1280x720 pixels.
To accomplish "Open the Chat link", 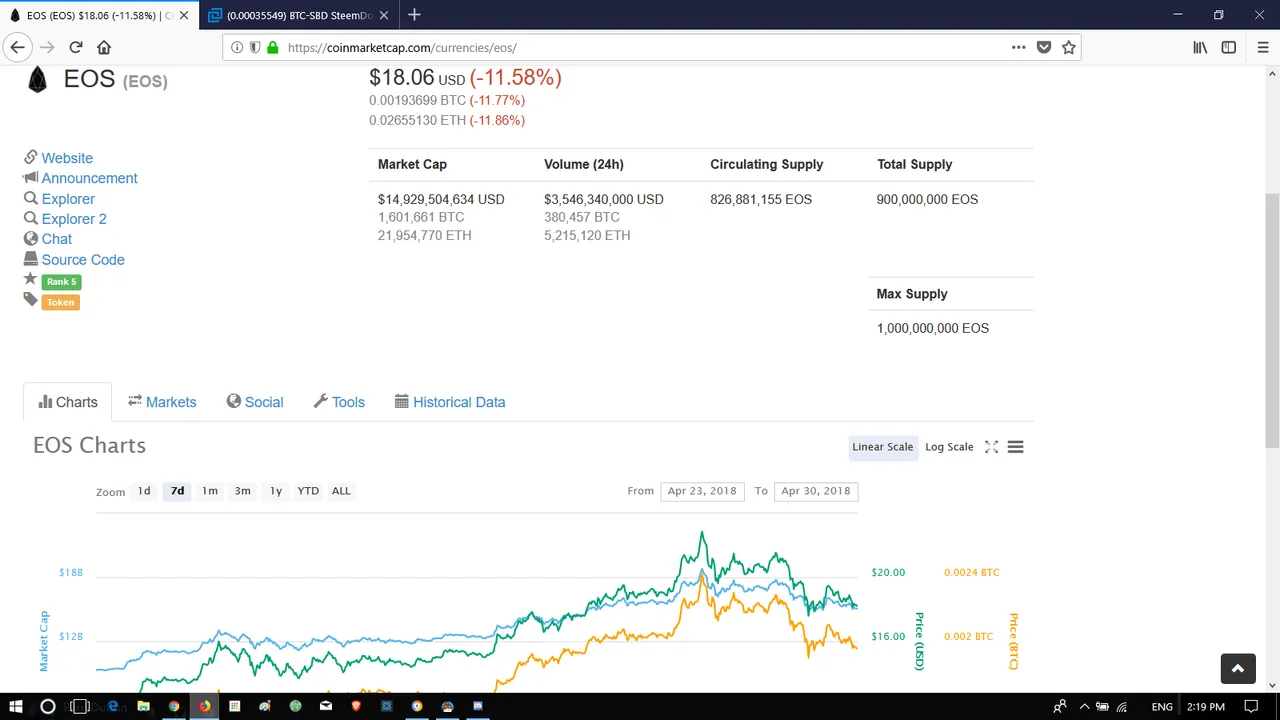I will pos(56,239).
